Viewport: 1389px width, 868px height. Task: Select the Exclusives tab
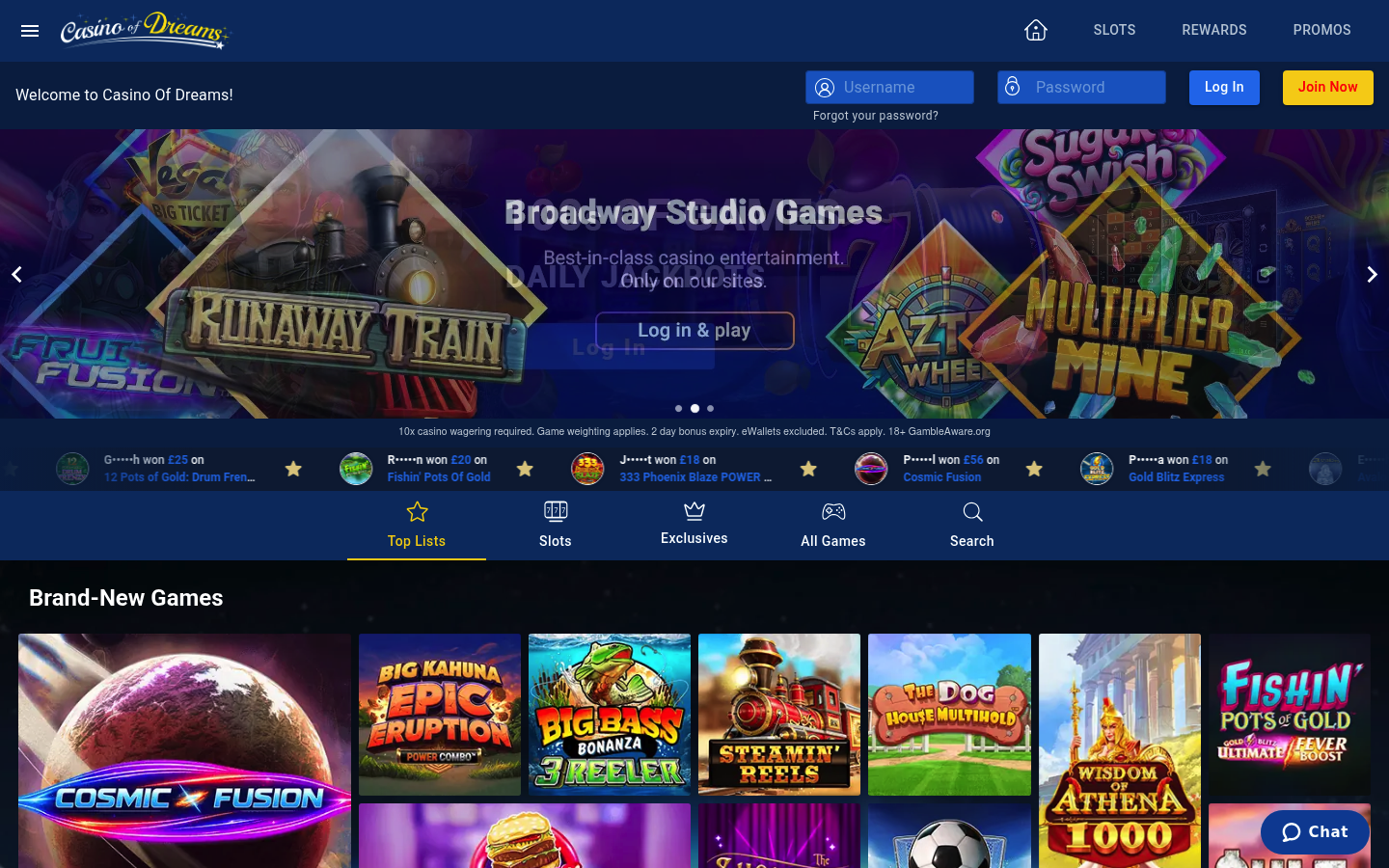(x=694, y=526)
